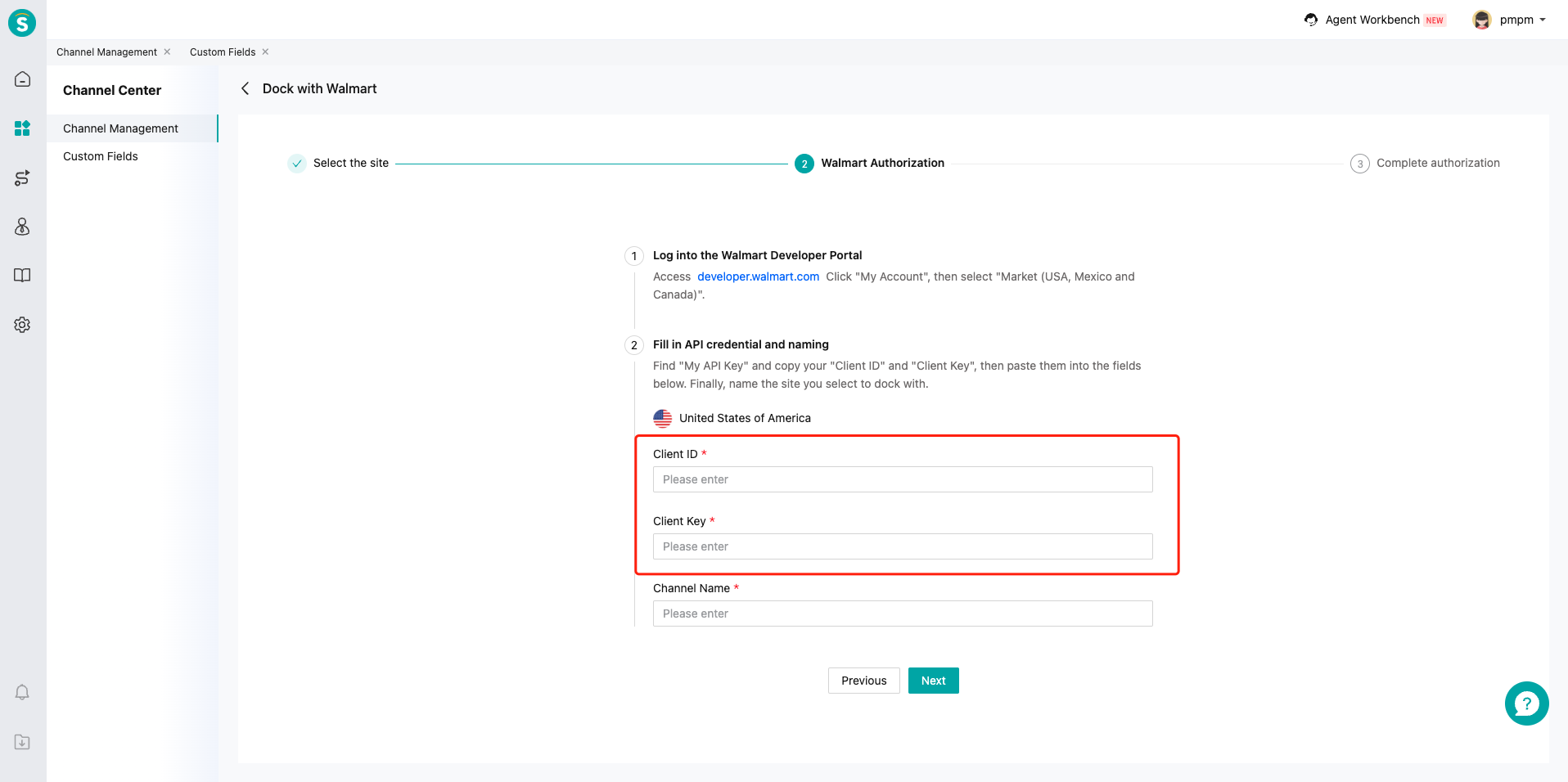Viewport: 1568px width, 782px height.
Task: Close the Custom Fields tab
Action: coord(265,52)
